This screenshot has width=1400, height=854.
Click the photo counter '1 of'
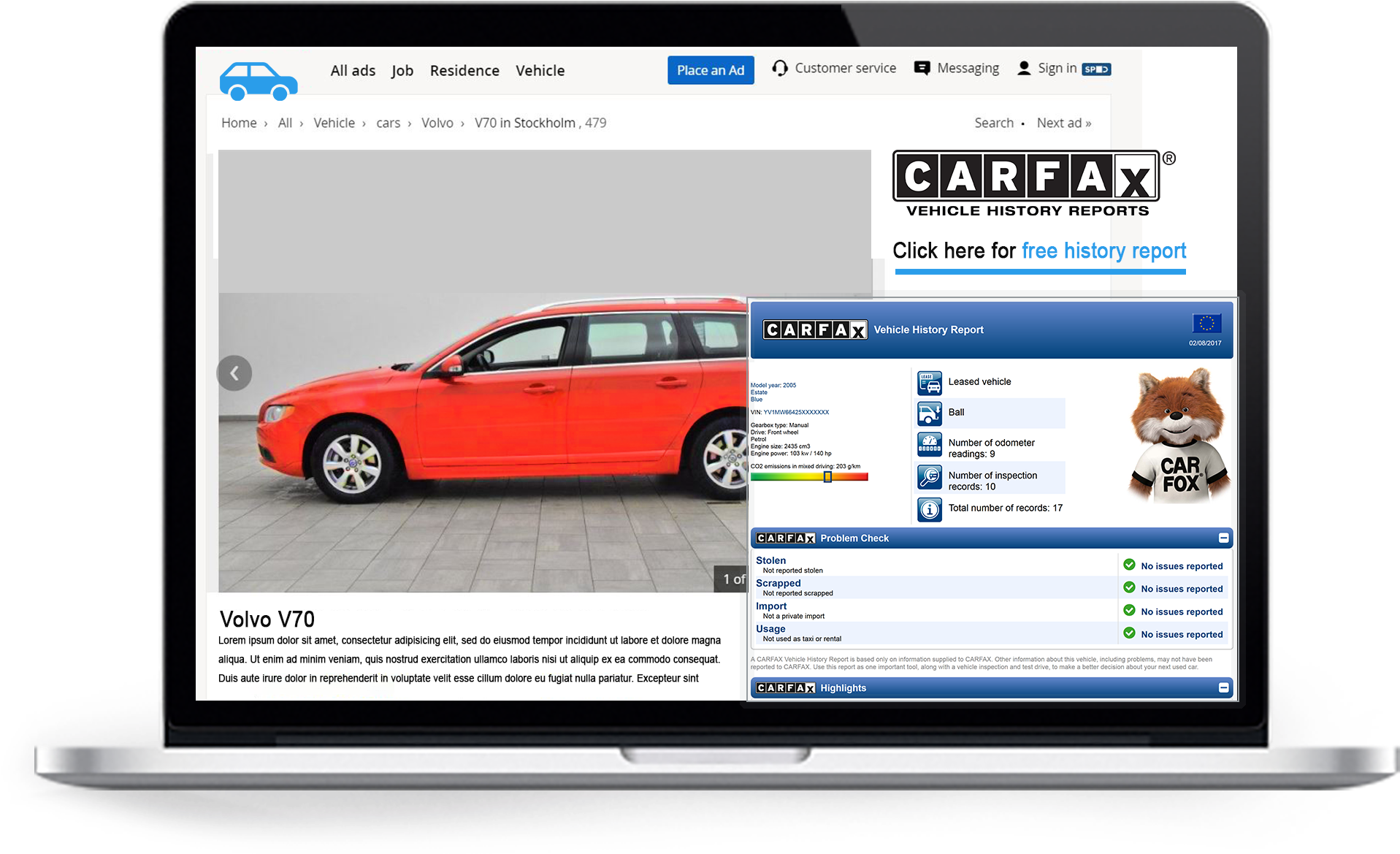tap(732, 579)
